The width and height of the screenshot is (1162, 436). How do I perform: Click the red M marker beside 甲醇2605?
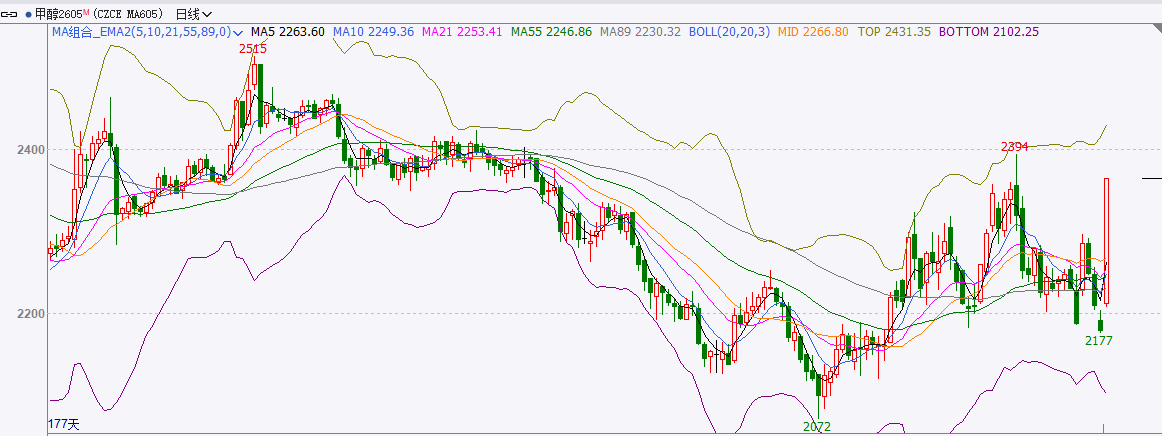coord(87,11)
